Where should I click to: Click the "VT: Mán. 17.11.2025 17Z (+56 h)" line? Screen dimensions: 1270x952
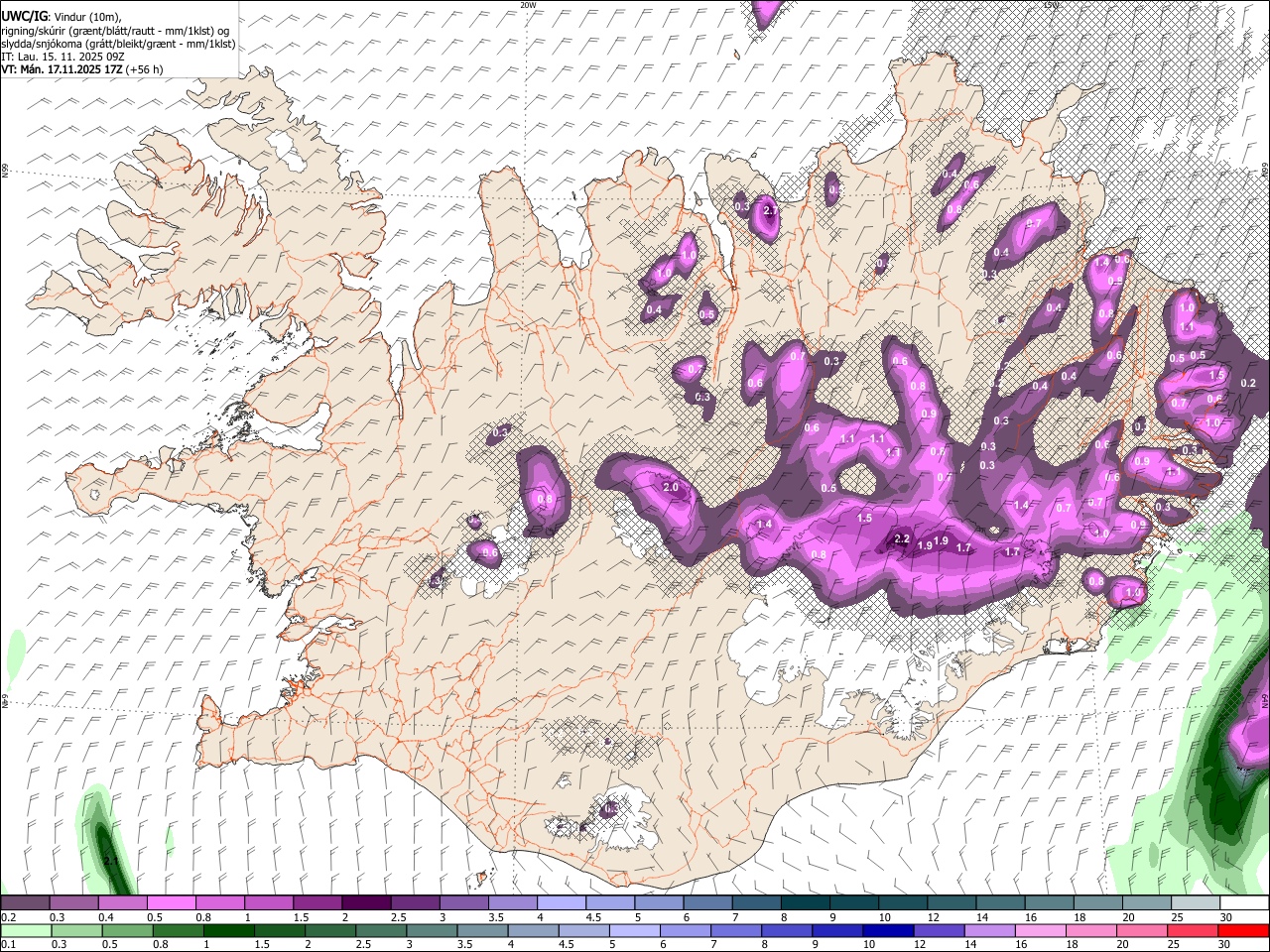click(82, 69)
